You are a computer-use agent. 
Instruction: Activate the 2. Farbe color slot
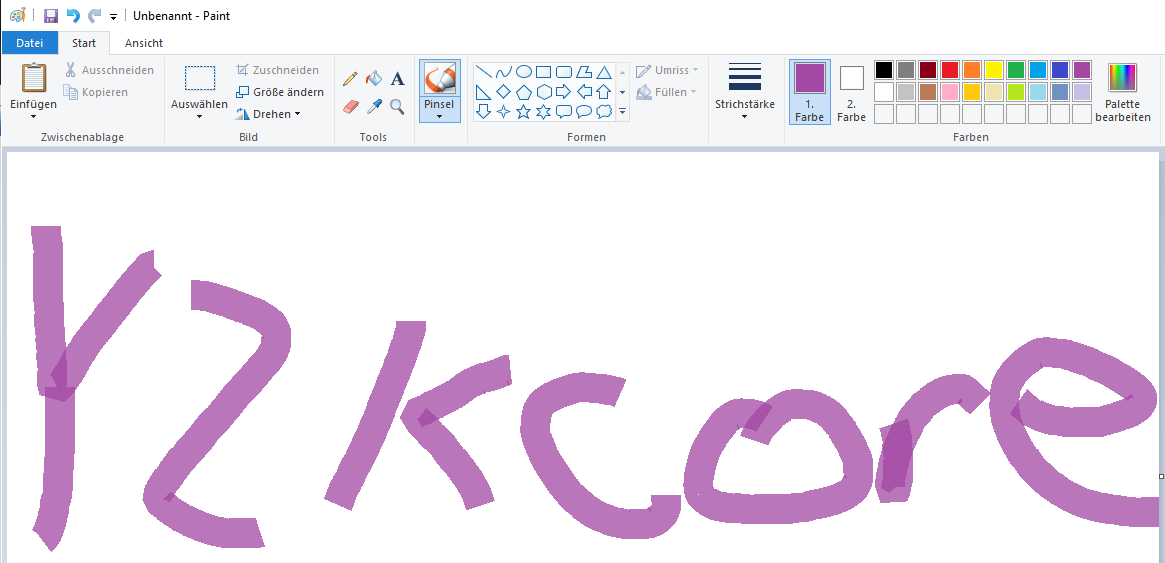[851, 91]
